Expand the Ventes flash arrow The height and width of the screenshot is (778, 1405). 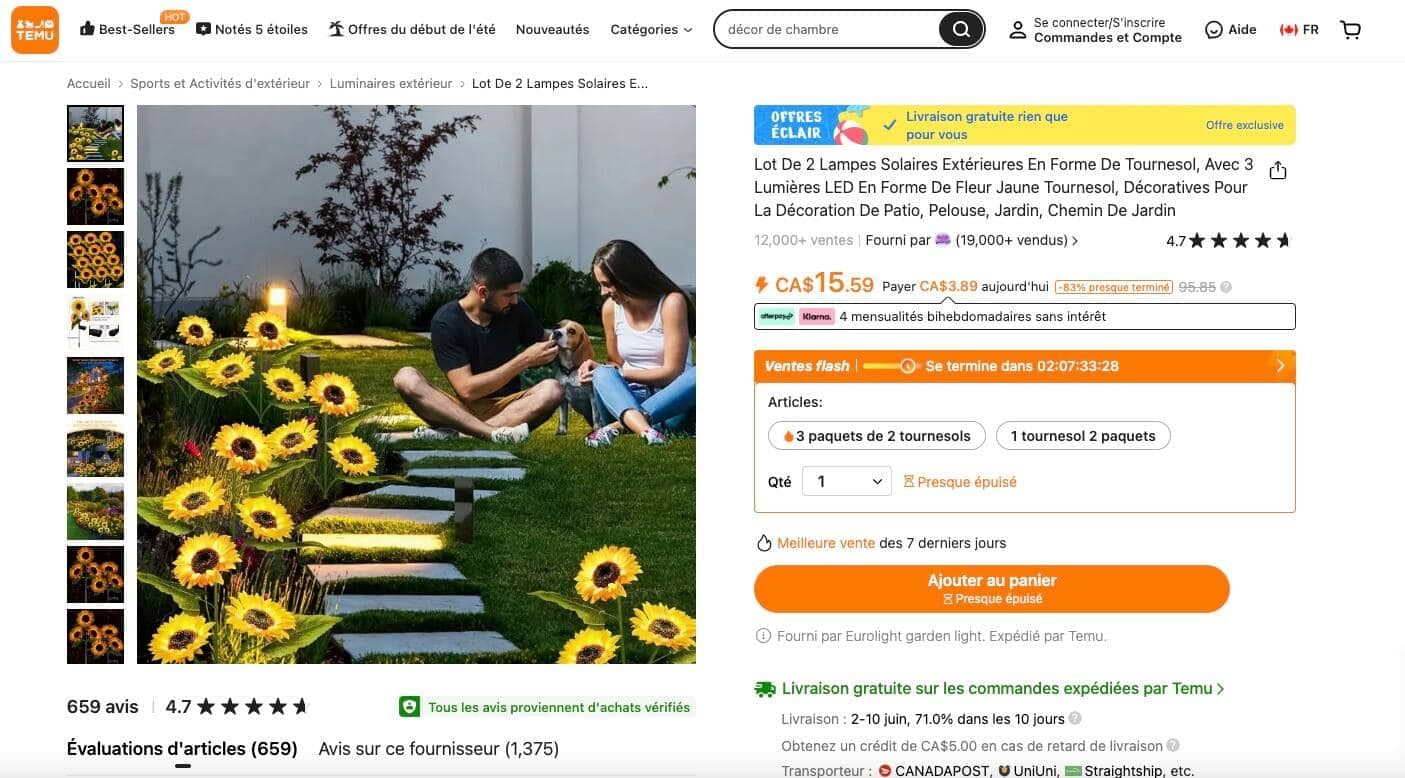pos(1281,366)
